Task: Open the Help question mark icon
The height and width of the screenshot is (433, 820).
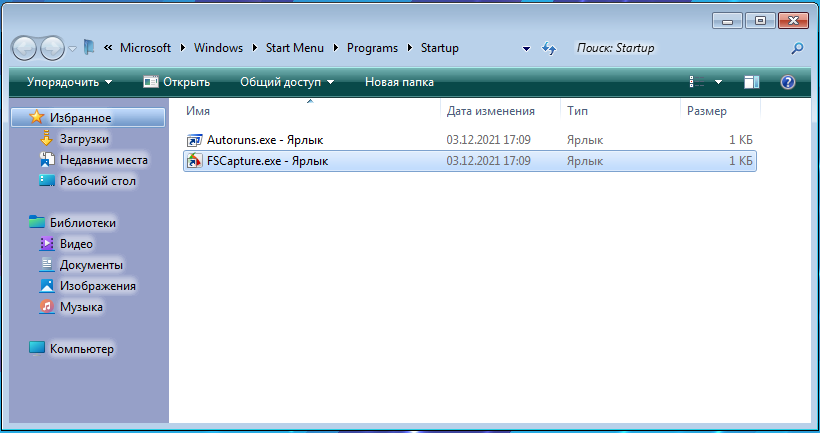Action: (787, 82)
